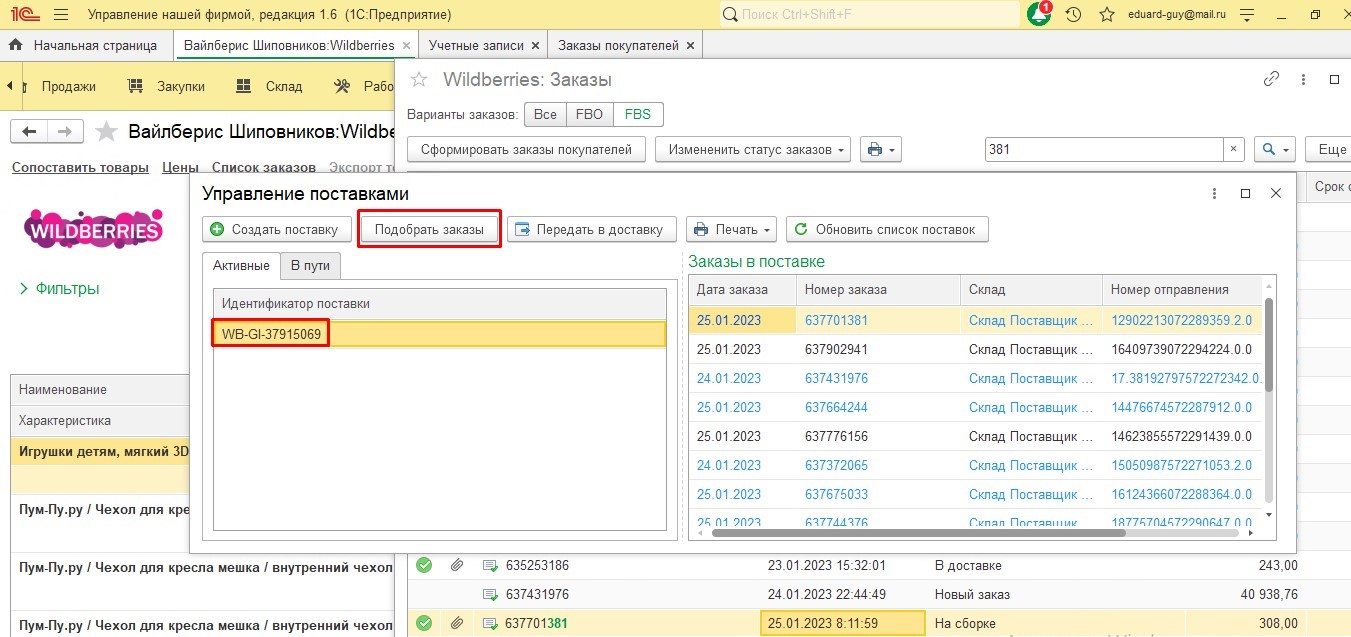This screenshot has width=1351, height=637.
Task: Select the FBO order variant
Action: tap(590, 114)
